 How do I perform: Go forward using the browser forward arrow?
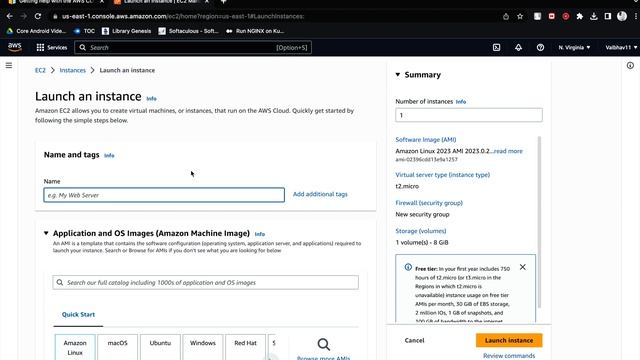coord(24,16)
